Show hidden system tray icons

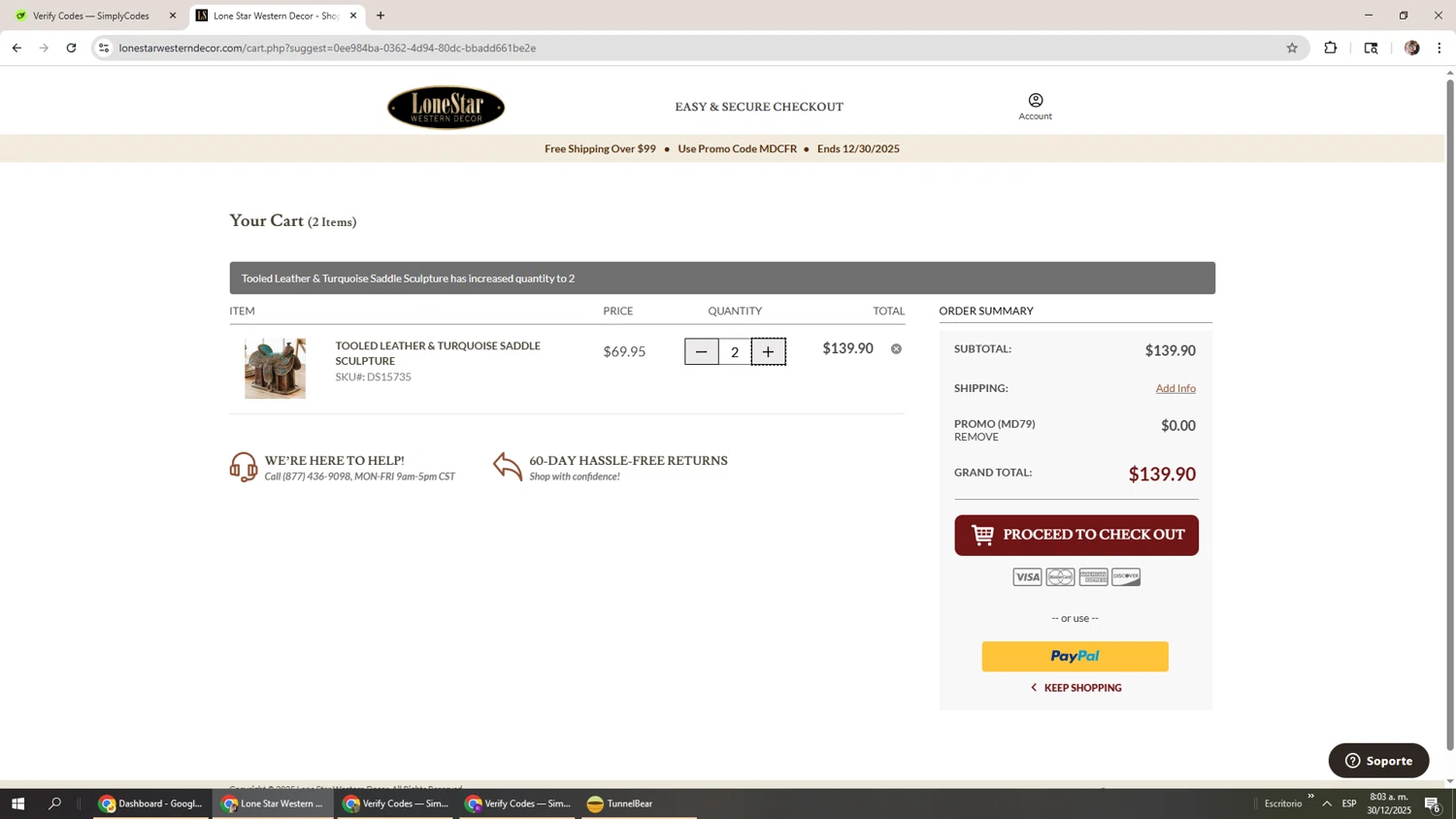(1327, 803)
